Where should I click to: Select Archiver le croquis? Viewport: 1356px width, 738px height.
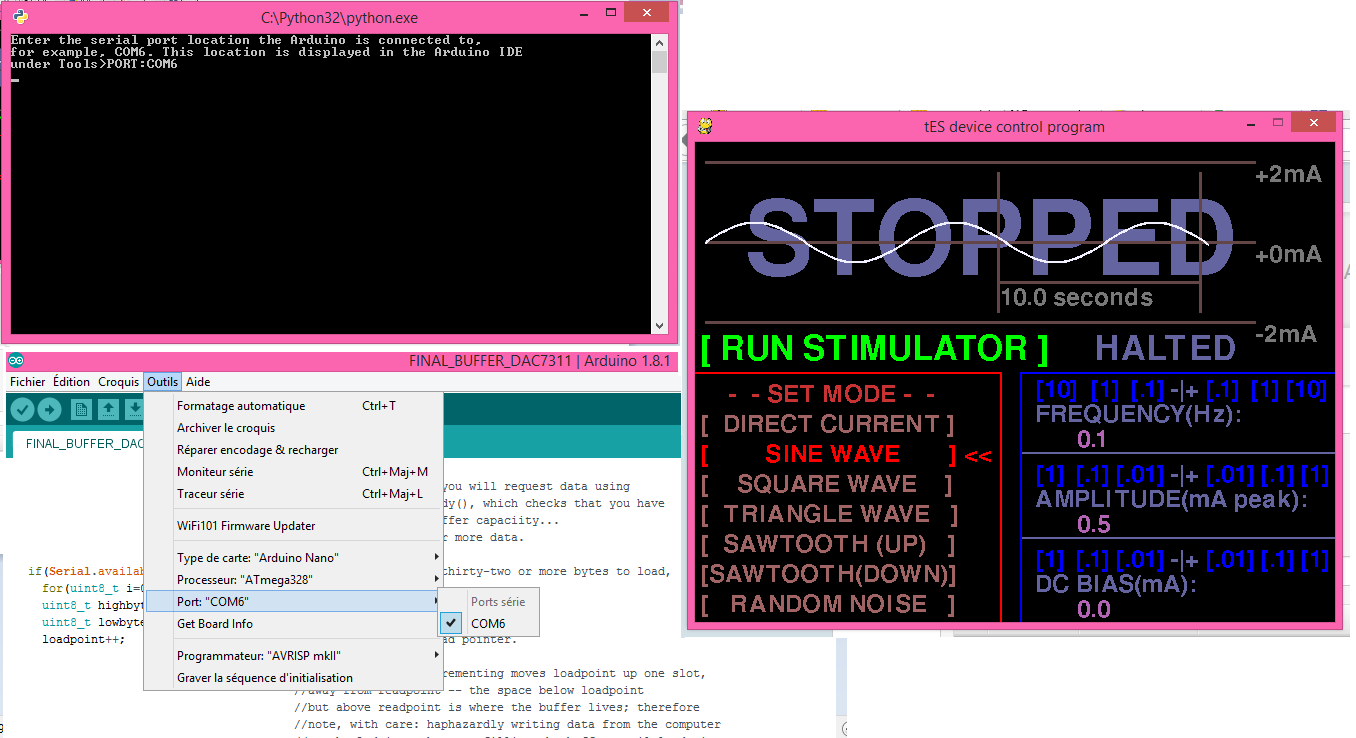(x=293, y=428)
